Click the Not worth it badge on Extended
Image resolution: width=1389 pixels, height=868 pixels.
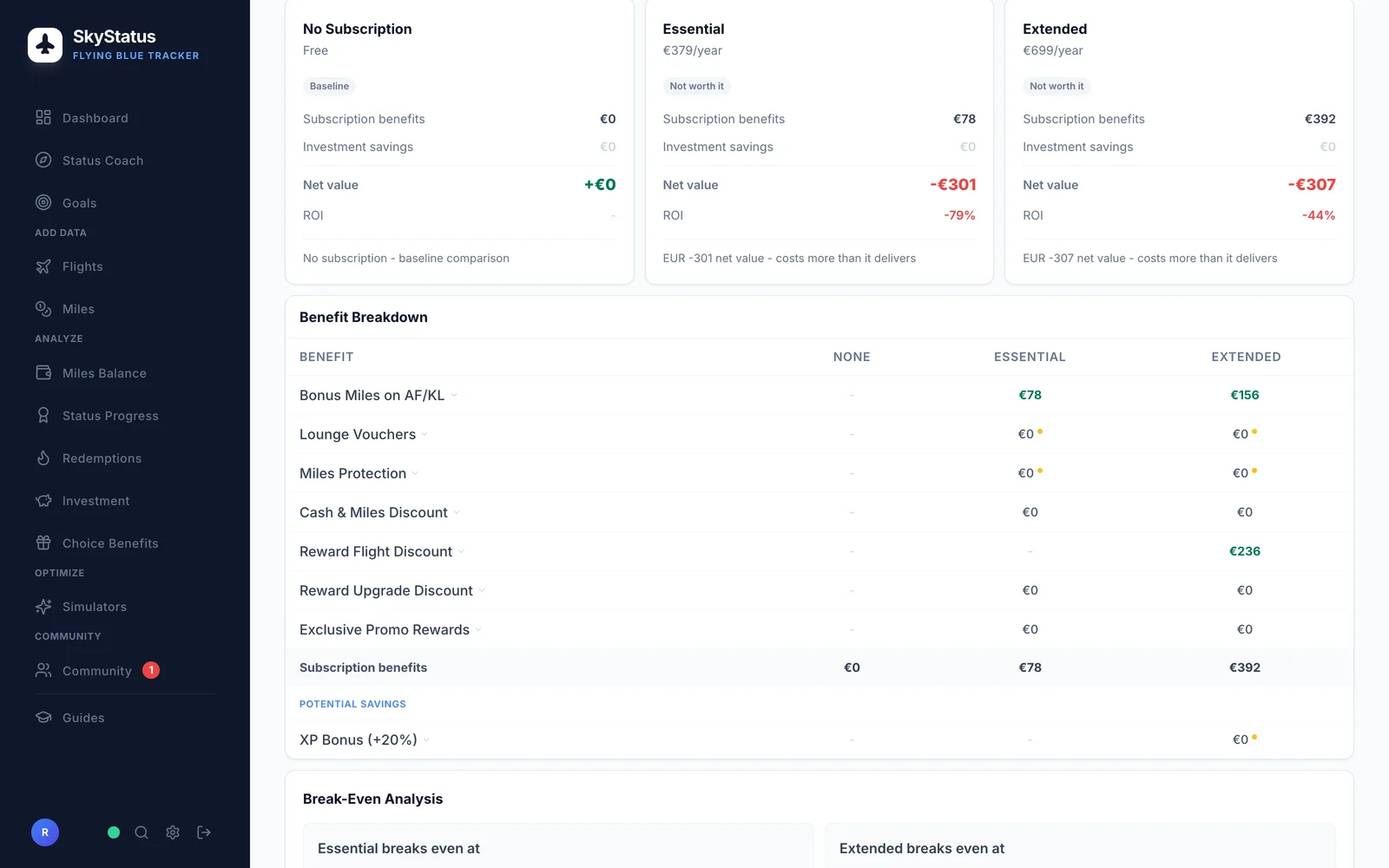pyautogui.click(x=1057, y=86)
